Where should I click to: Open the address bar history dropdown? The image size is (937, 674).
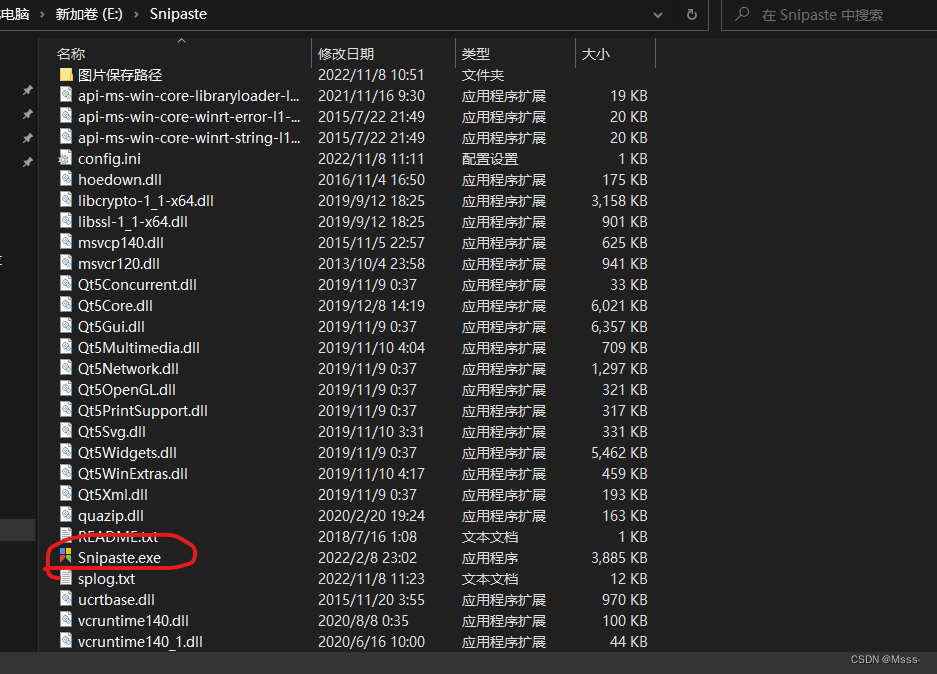(x=658, y=15)
